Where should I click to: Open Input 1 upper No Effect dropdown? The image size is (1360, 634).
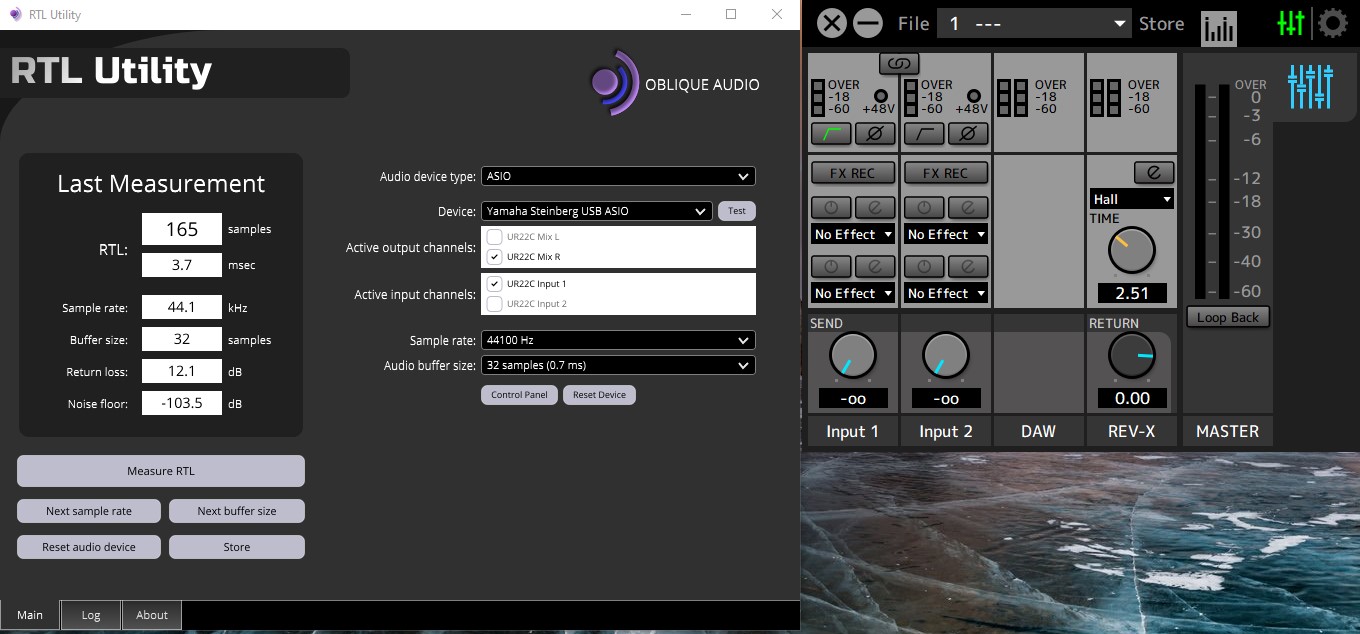coord(852,234)
